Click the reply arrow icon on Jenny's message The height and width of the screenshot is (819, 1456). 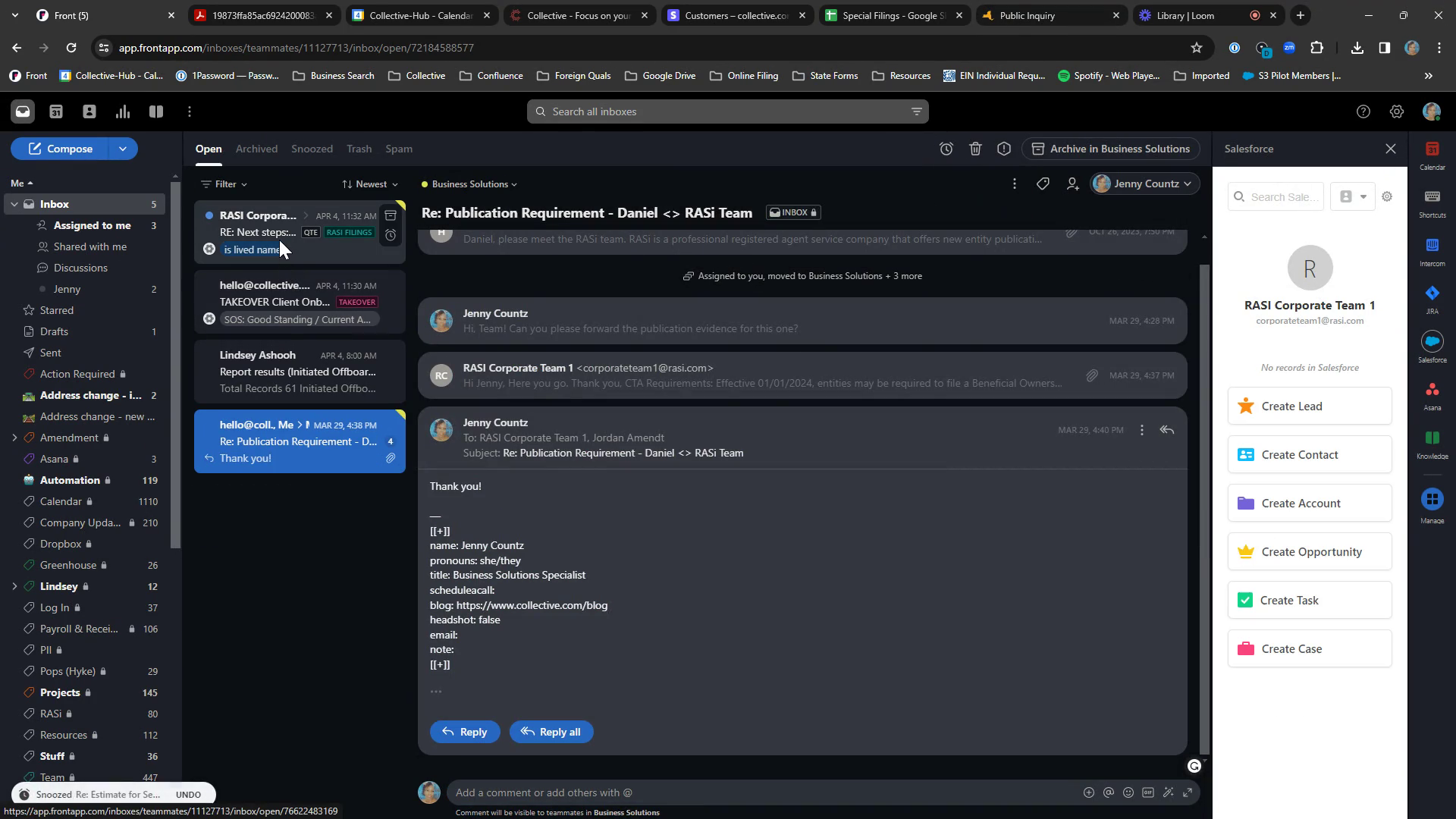pos(1166,430)
